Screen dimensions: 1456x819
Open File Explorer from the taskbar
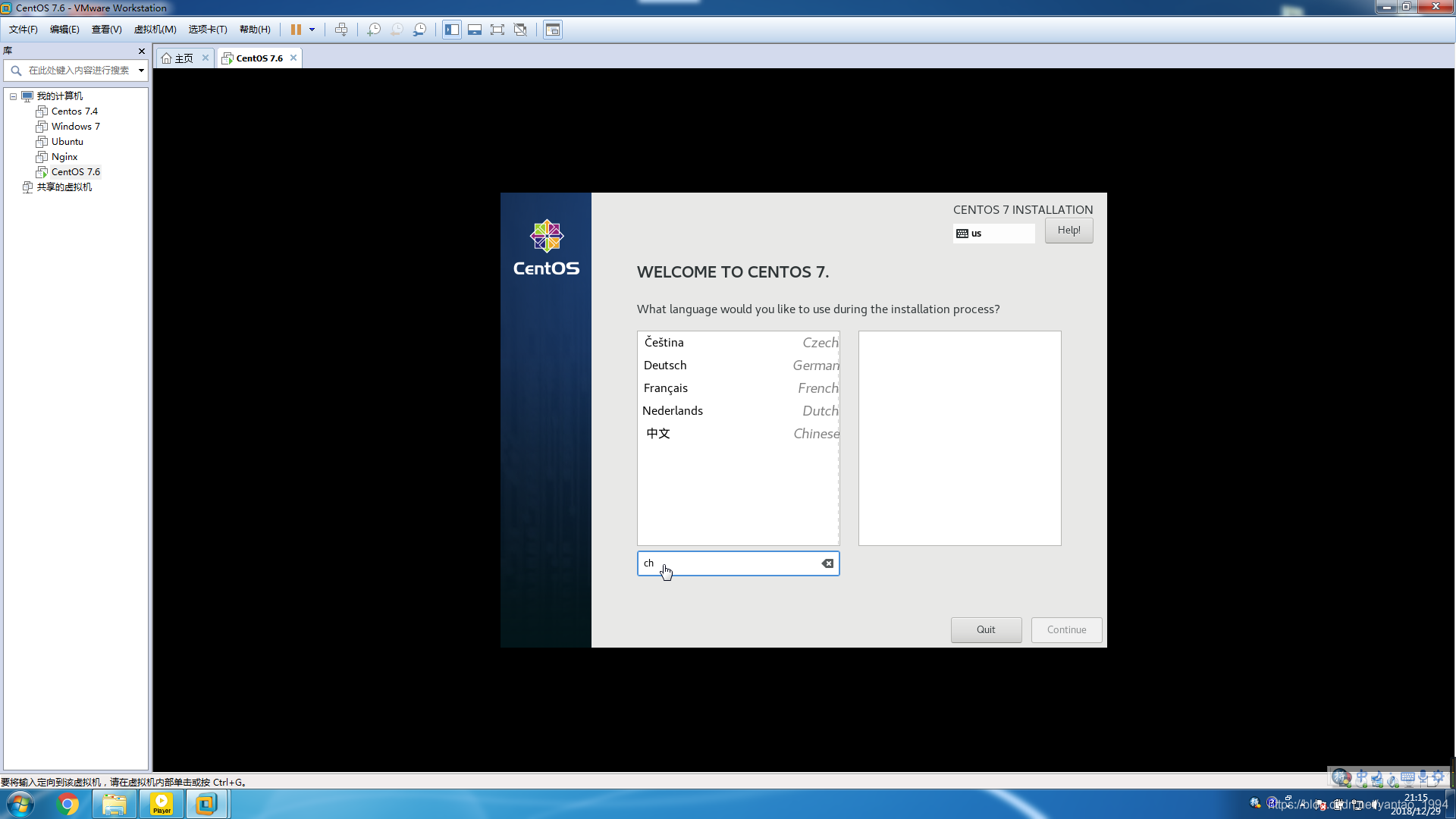[115, 804]
